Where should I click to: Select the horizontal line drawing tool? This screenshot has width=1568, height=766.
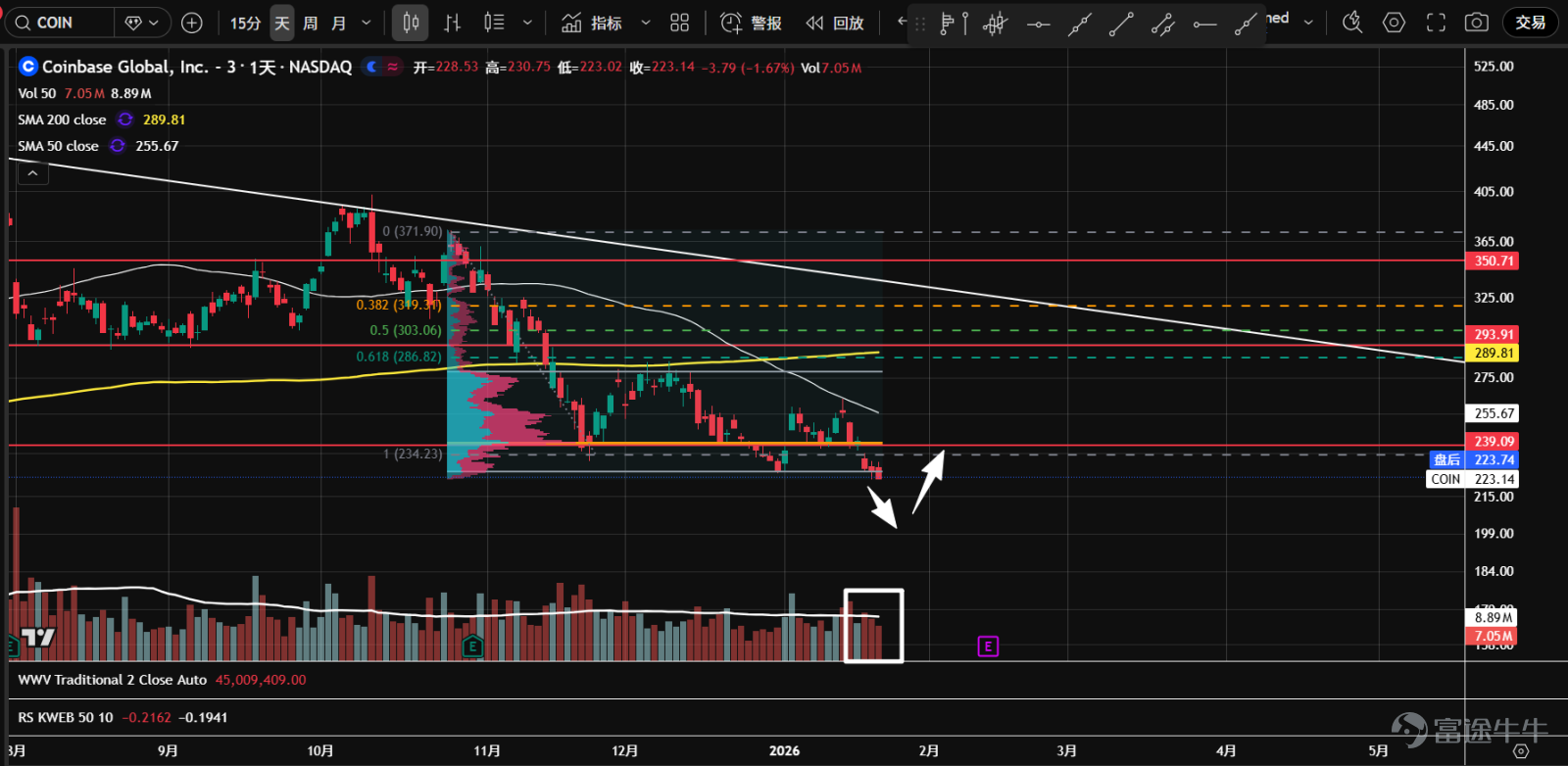tap(1038, 24)
